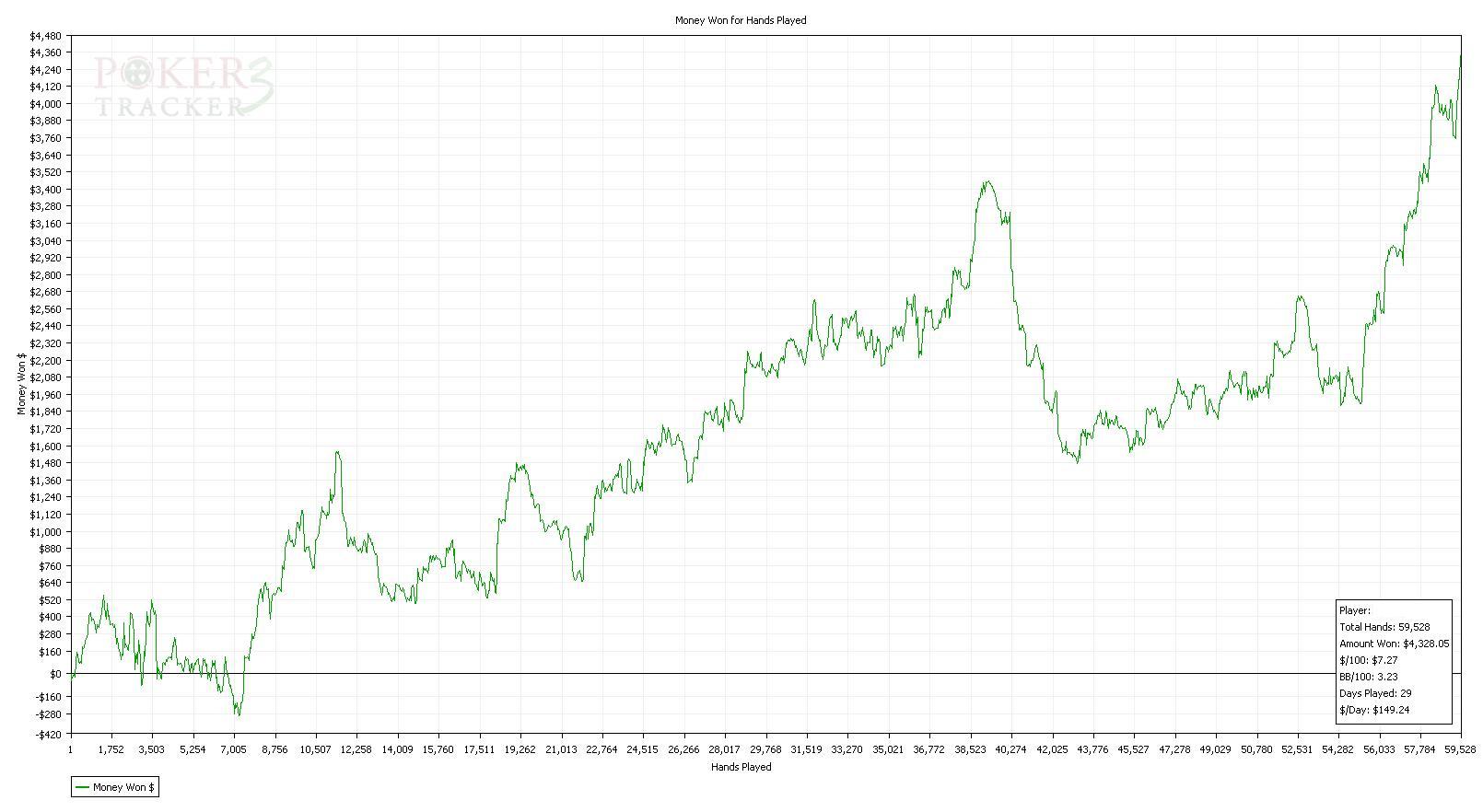Click the 'Hands Played' x-axis title

click(x=741, y=767)
